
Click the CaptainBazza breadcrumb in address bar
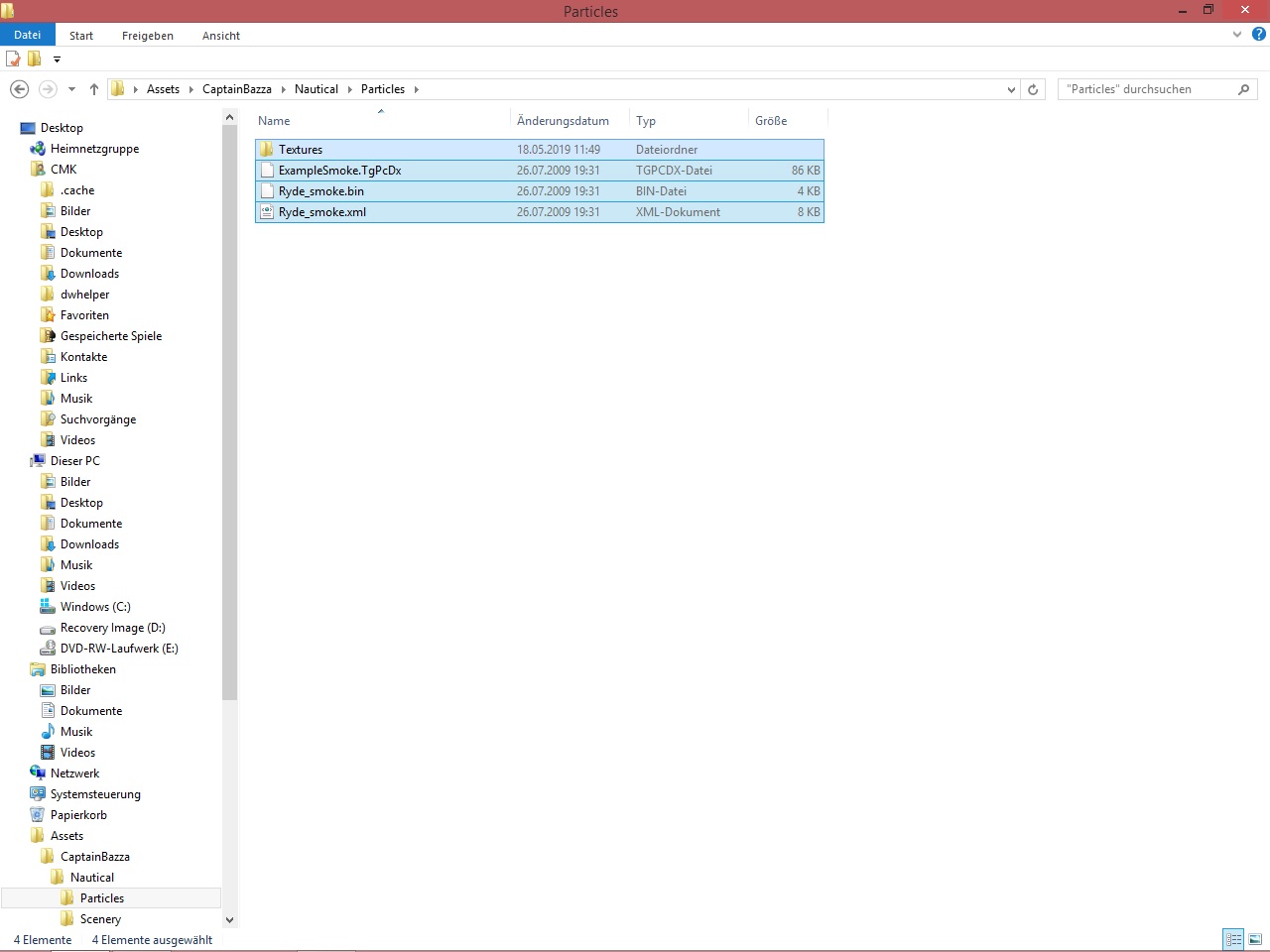click(x=236, y=89)
